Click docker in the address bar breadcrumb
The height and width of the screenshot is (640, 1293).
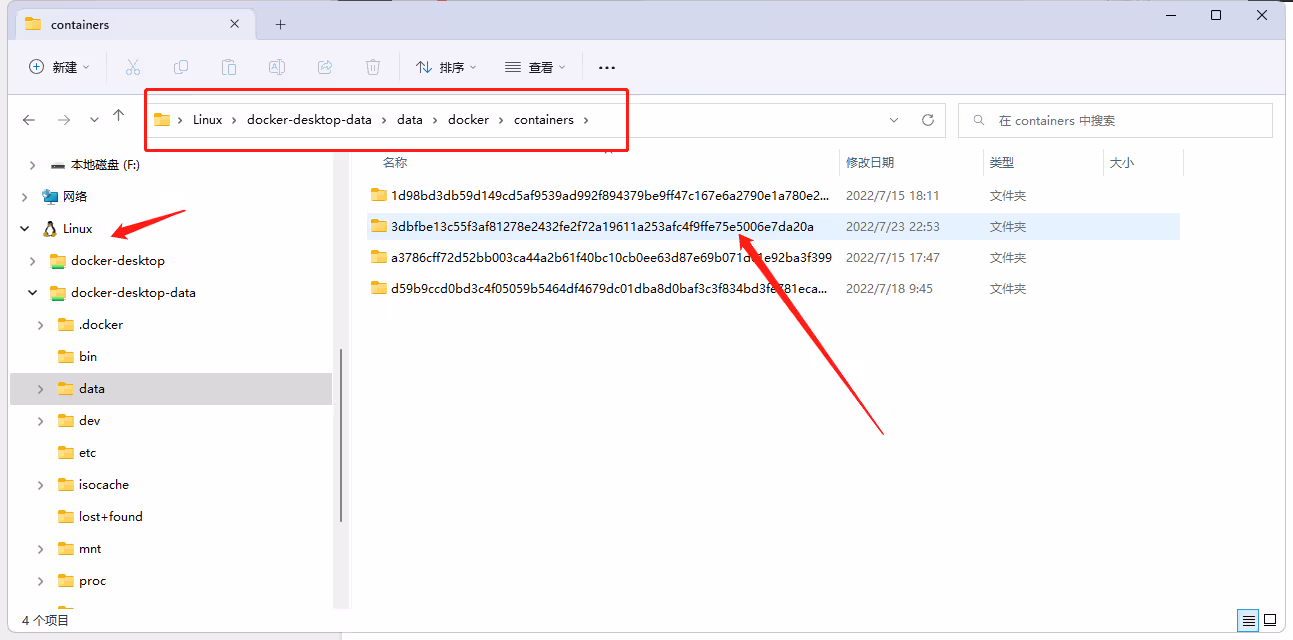tap(468, 120)
